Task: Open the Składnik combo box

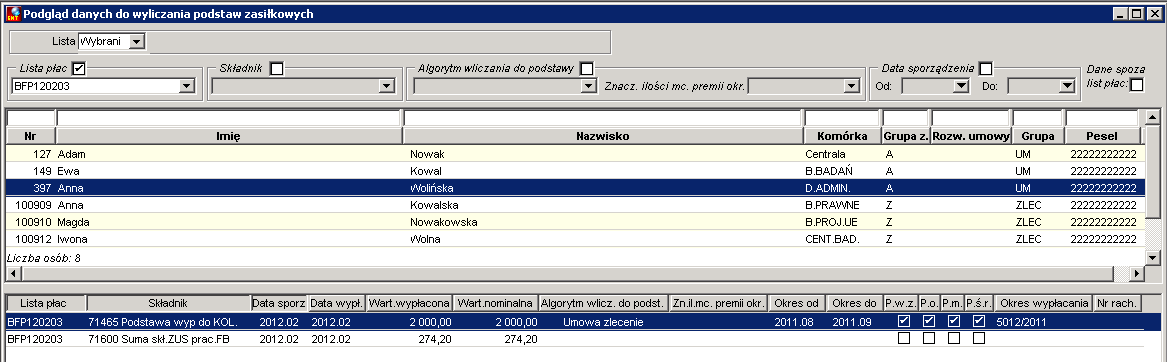Action: click(x=386, y=86)
